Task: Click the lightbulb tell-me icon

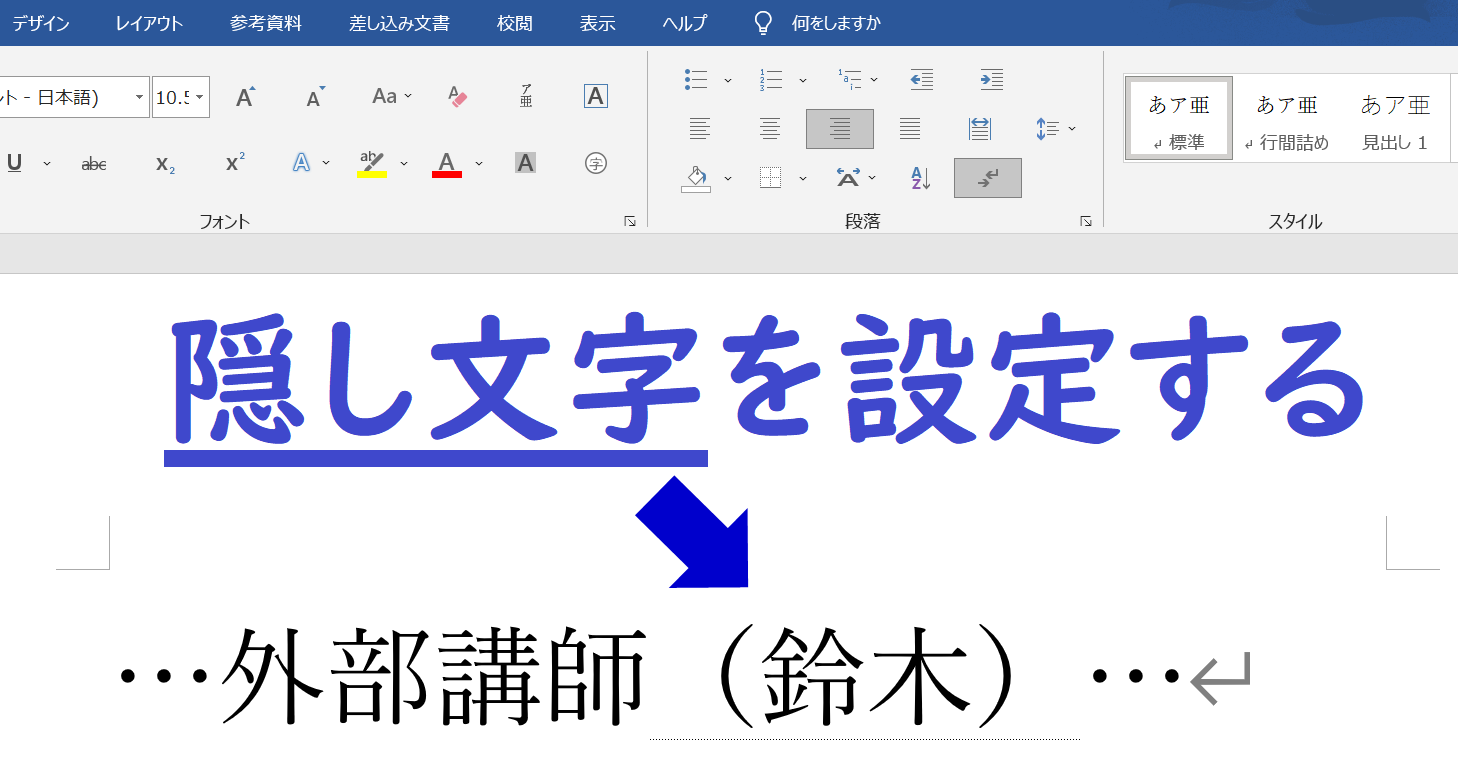Action: tap(763, 23)
